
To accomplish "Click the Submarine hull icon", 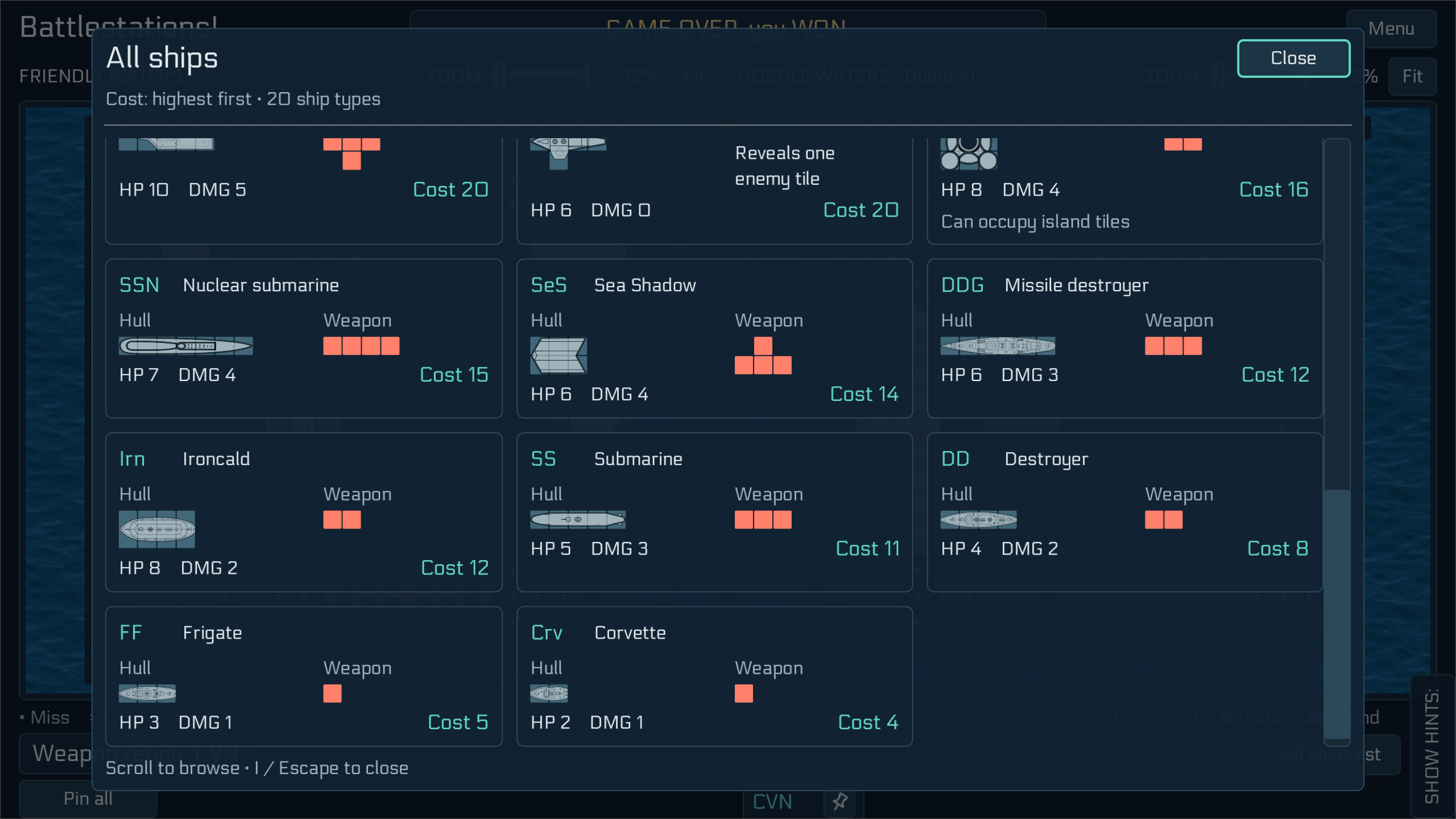I will coord(578,519).
